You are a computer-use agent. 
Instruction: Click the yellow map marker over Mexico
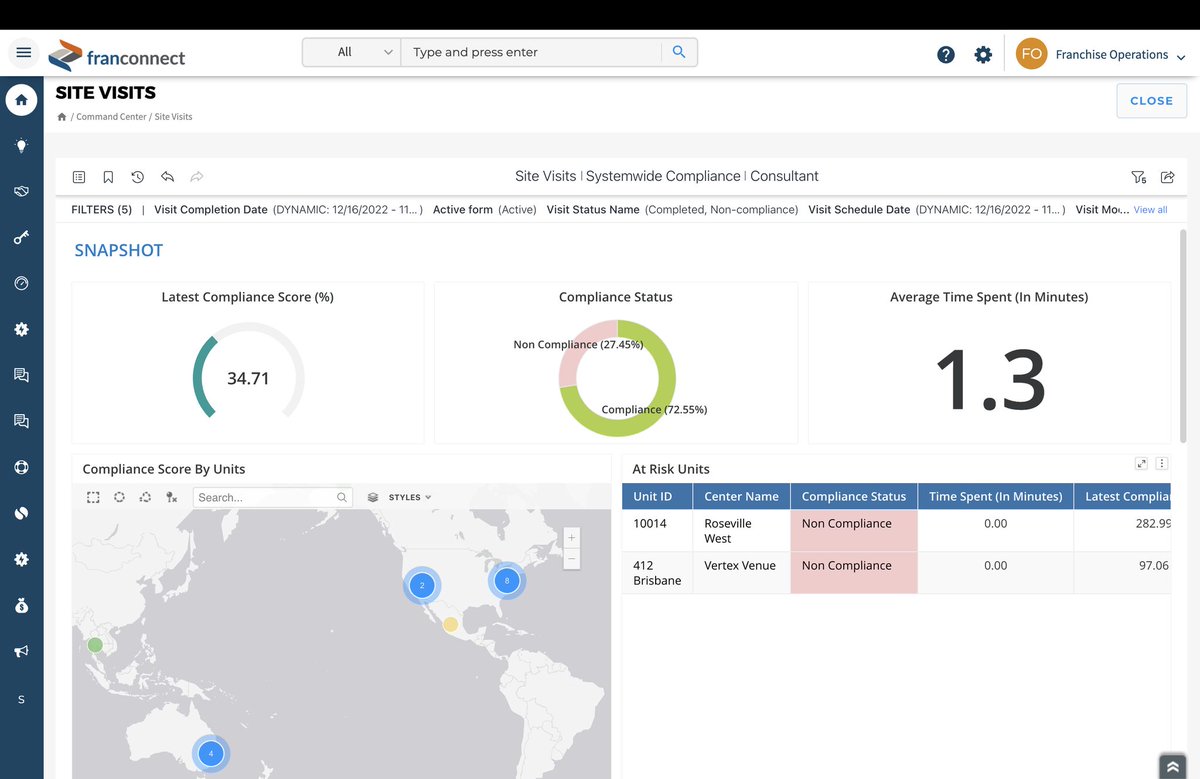pos(451,625)
